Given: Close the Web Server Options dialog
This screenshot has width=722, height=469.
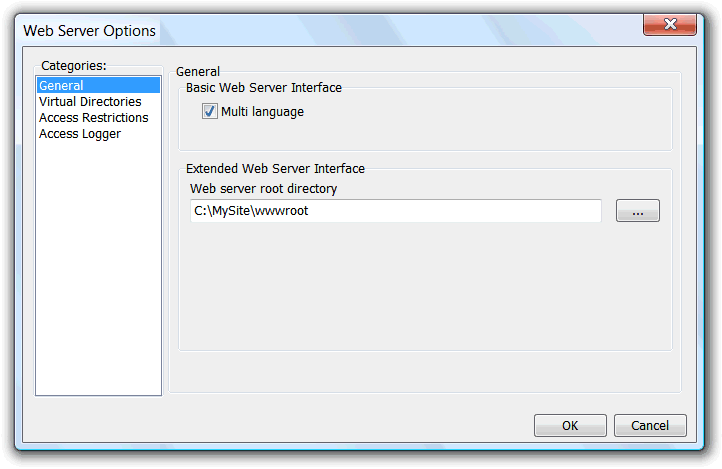Looking at the screenshot, I should pyautogui.click(x=670, y=24).
